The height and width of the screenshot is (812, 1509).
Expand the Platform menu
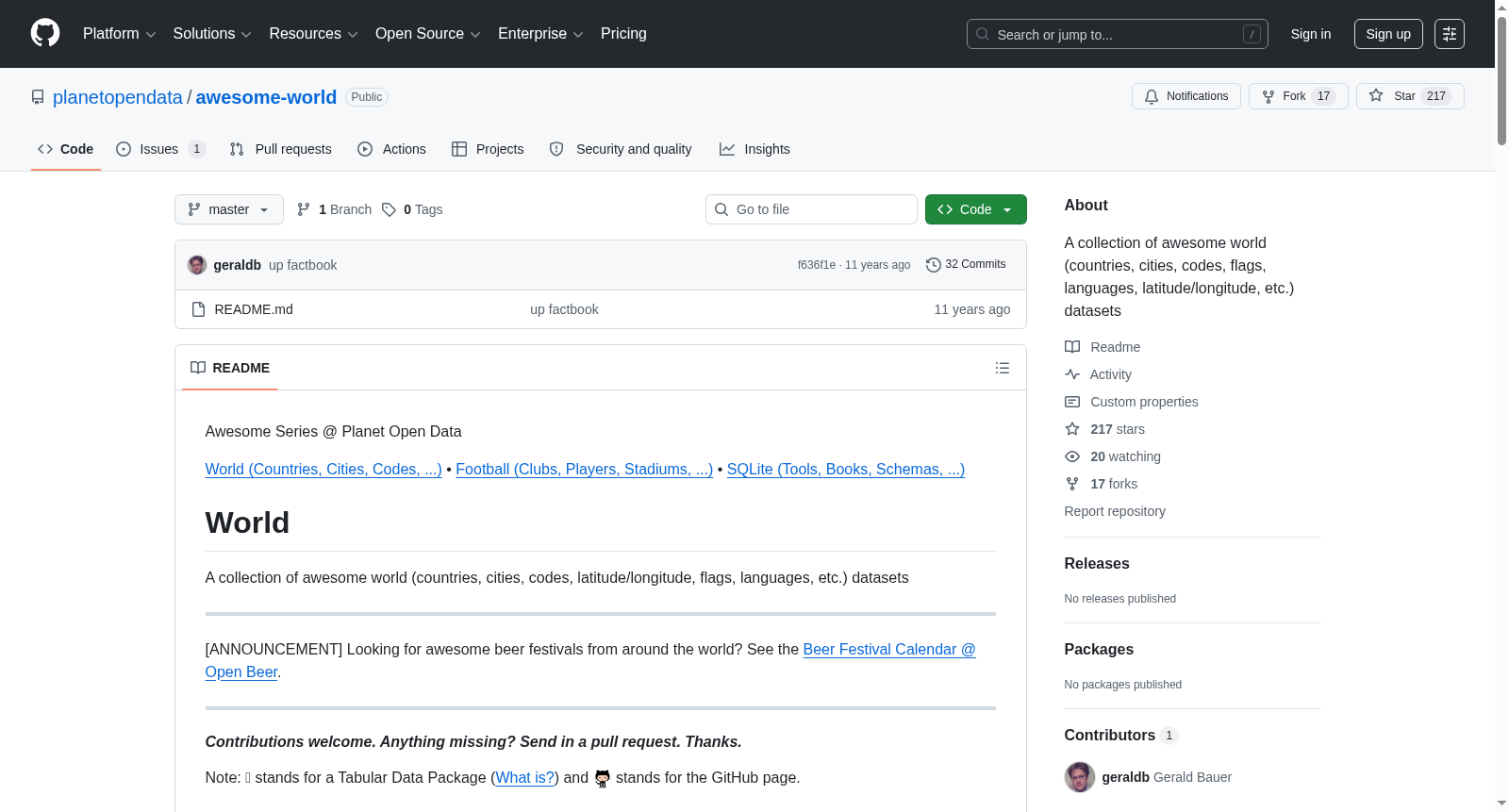tap(119, 34)
